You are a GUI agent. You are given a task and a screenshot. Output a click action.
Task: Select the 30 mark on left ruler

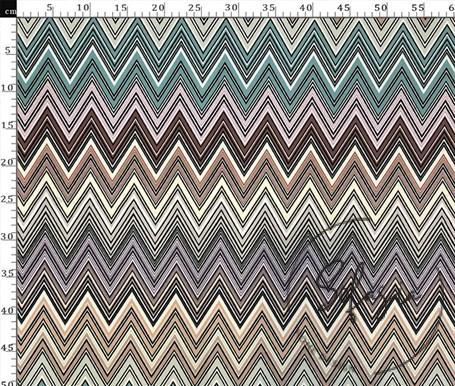(7, 236)
